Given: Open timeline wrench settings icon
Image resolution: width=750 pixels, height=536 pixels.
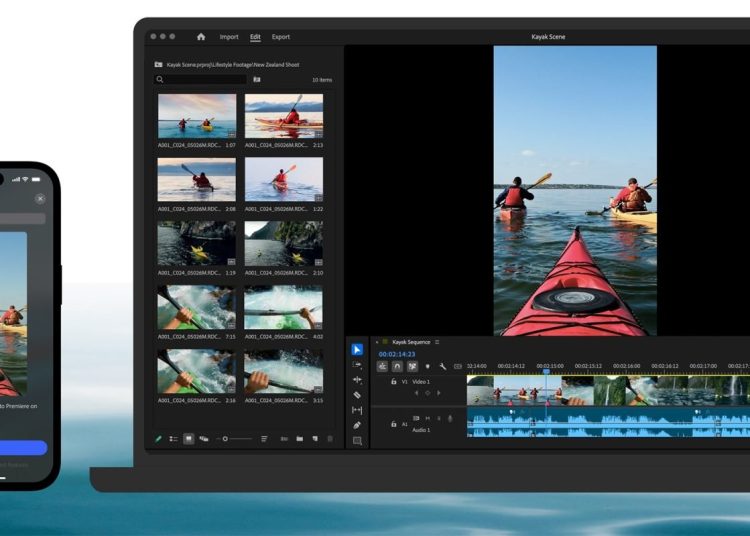Looking at the screenshot, I should 442,366.
